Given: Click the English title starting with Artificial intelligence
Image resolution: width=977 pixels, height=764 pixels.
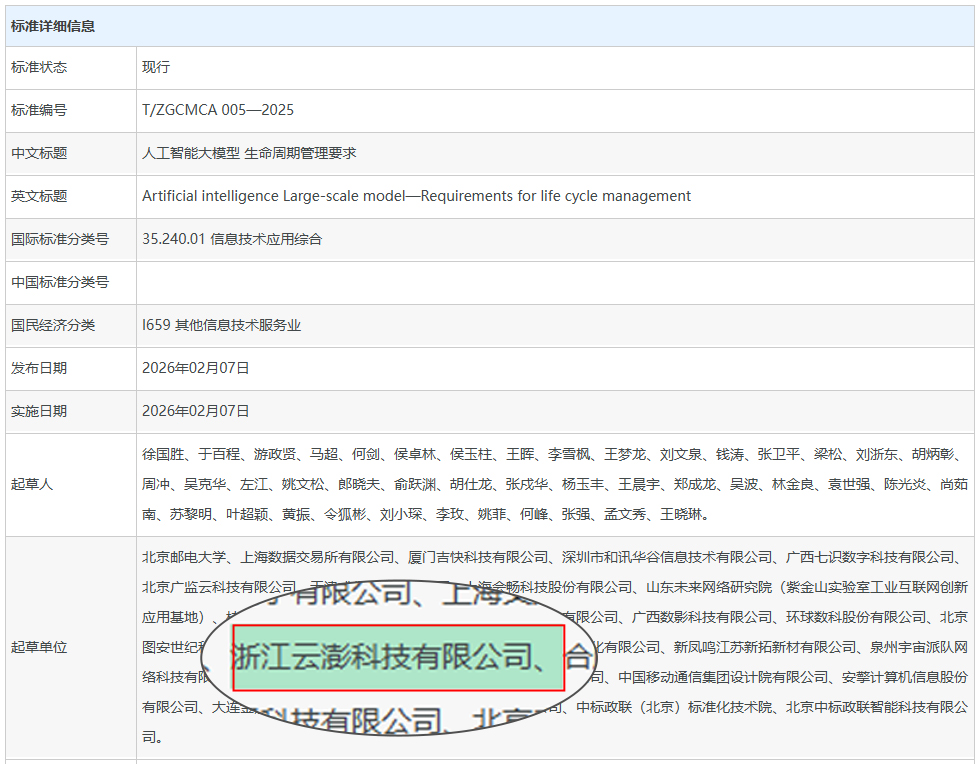Looking at the screenshot, I should click(x=416, y=196).
